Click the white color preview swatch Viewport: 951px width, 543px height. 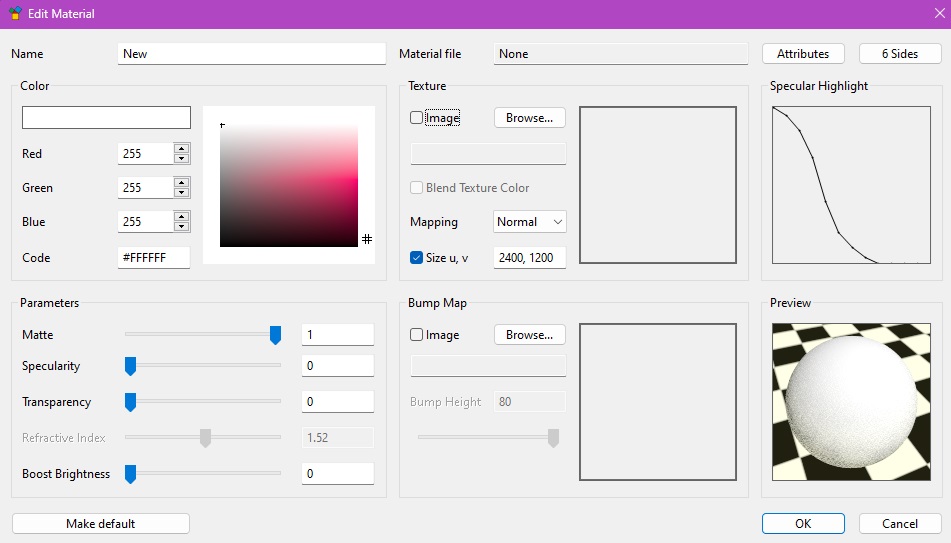point(106,118)
